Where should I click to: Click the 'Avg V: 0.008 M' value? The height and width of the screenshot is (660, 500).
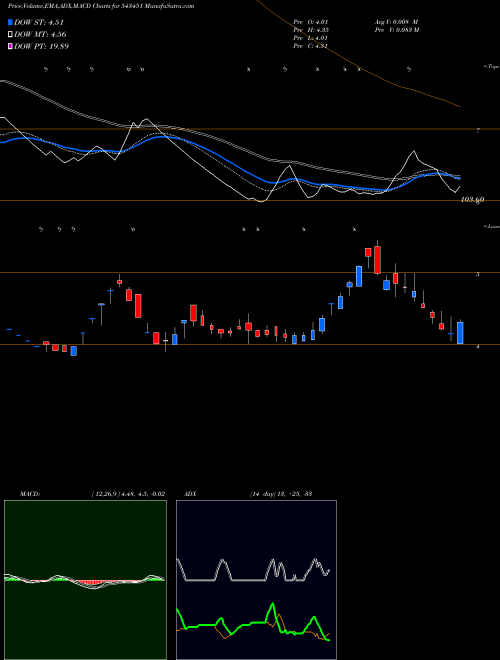point(396,21)
